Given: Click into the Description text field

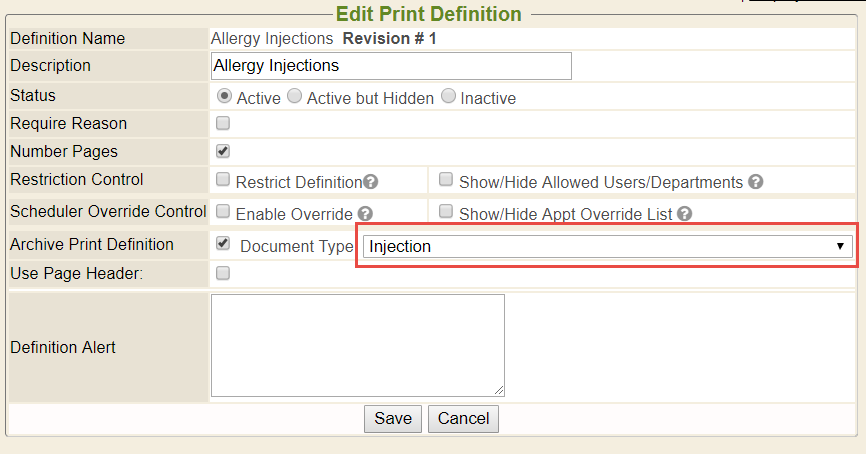Looking at the screenshot, I should (391, 66).
